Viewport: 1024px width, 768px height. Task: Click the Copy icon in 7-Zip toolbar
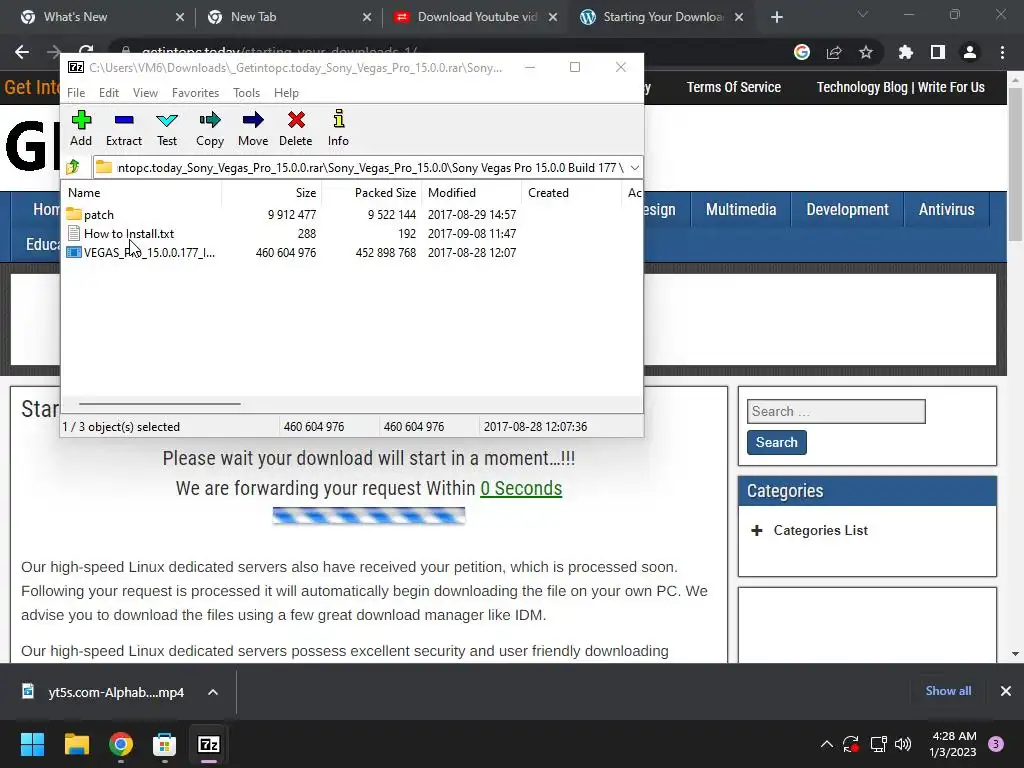[x=210, y=129]
